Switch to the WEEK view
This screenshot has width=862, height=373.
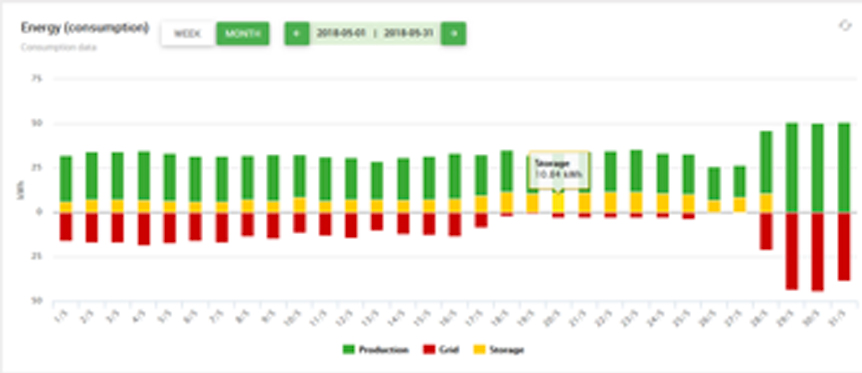click(x=187, y=34)
